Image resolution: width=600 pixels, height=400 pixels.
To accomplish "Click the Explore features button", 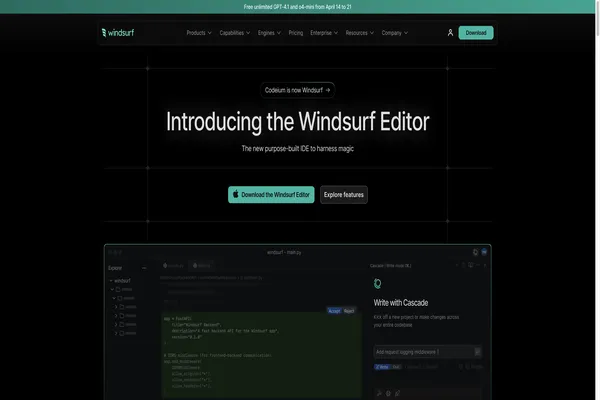I will coord(343,195).
